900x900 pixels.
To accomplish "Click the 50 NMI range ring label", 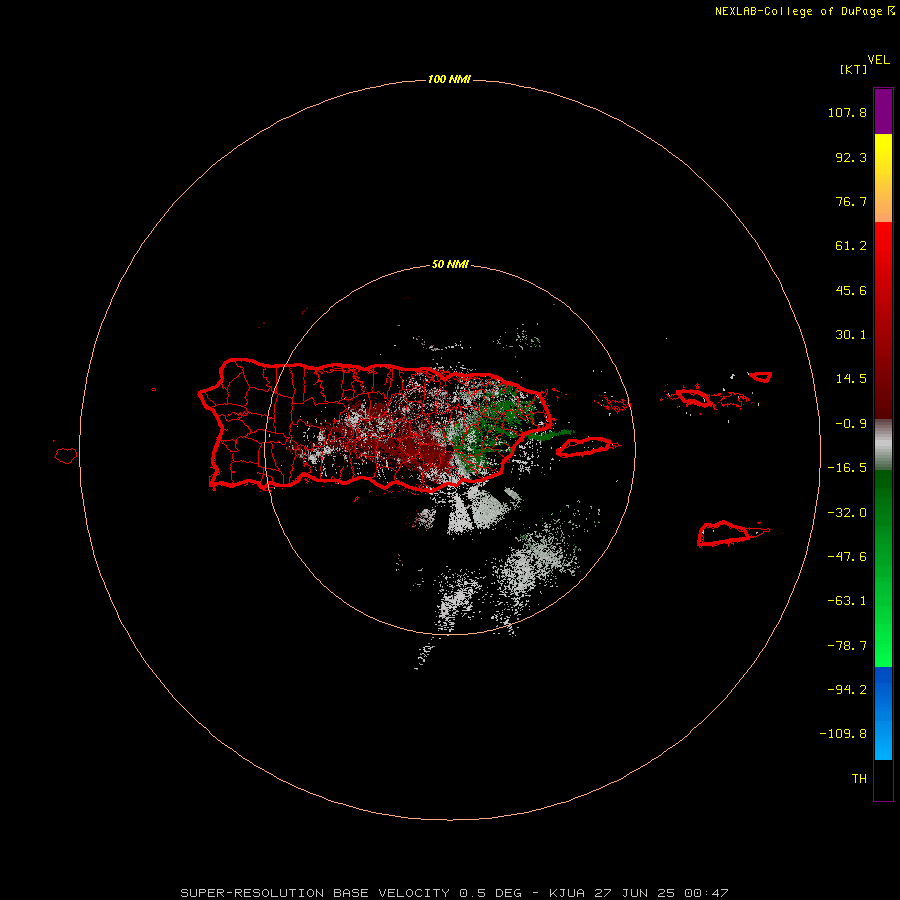I will (x=450, y=265).
